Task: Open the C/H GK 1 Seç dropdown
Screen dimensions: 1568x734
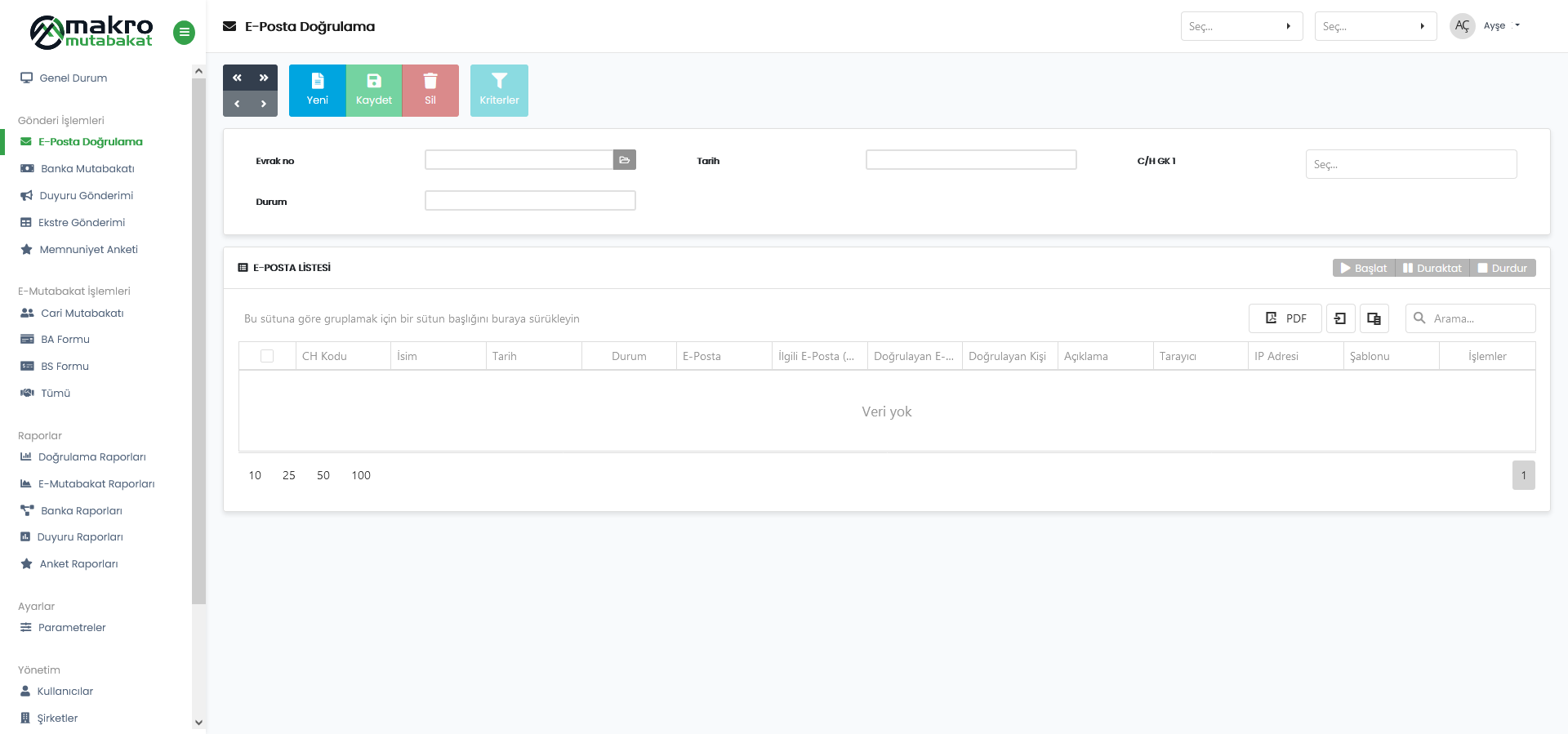Action: point(1410,164)
